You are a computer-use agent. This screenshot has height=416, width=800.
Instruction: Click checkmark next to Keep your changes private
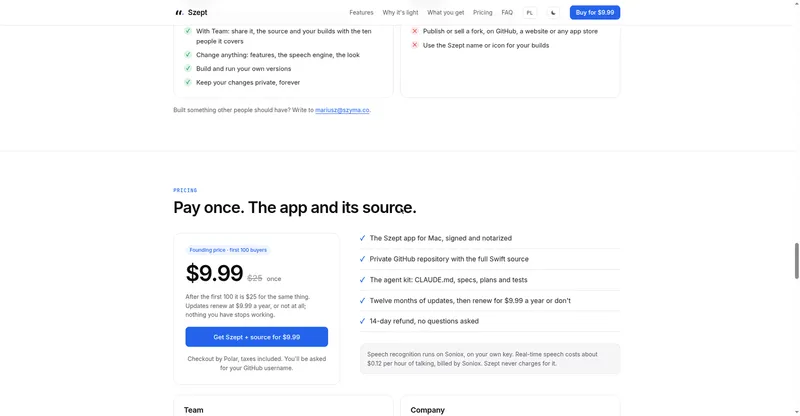tap(188, 82)
